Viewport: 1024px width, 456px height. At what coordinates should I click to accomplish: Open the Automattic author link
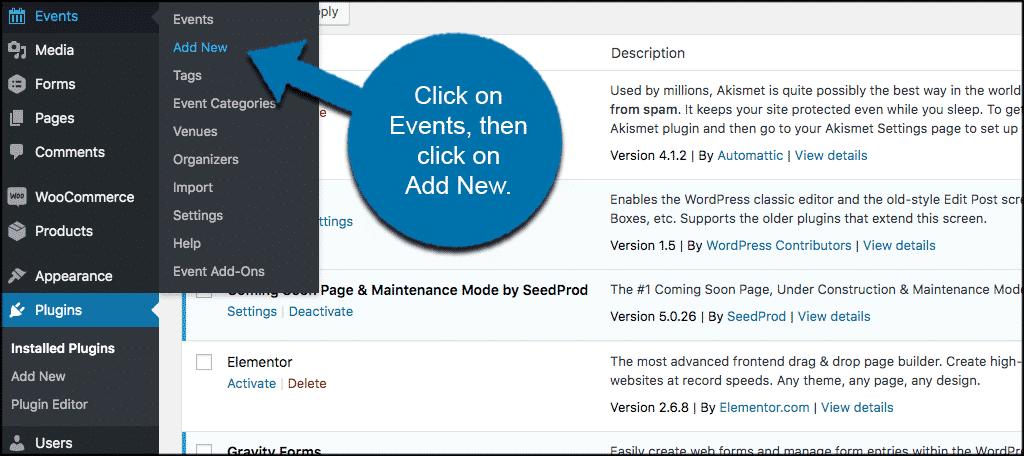[x=752, y=155]
